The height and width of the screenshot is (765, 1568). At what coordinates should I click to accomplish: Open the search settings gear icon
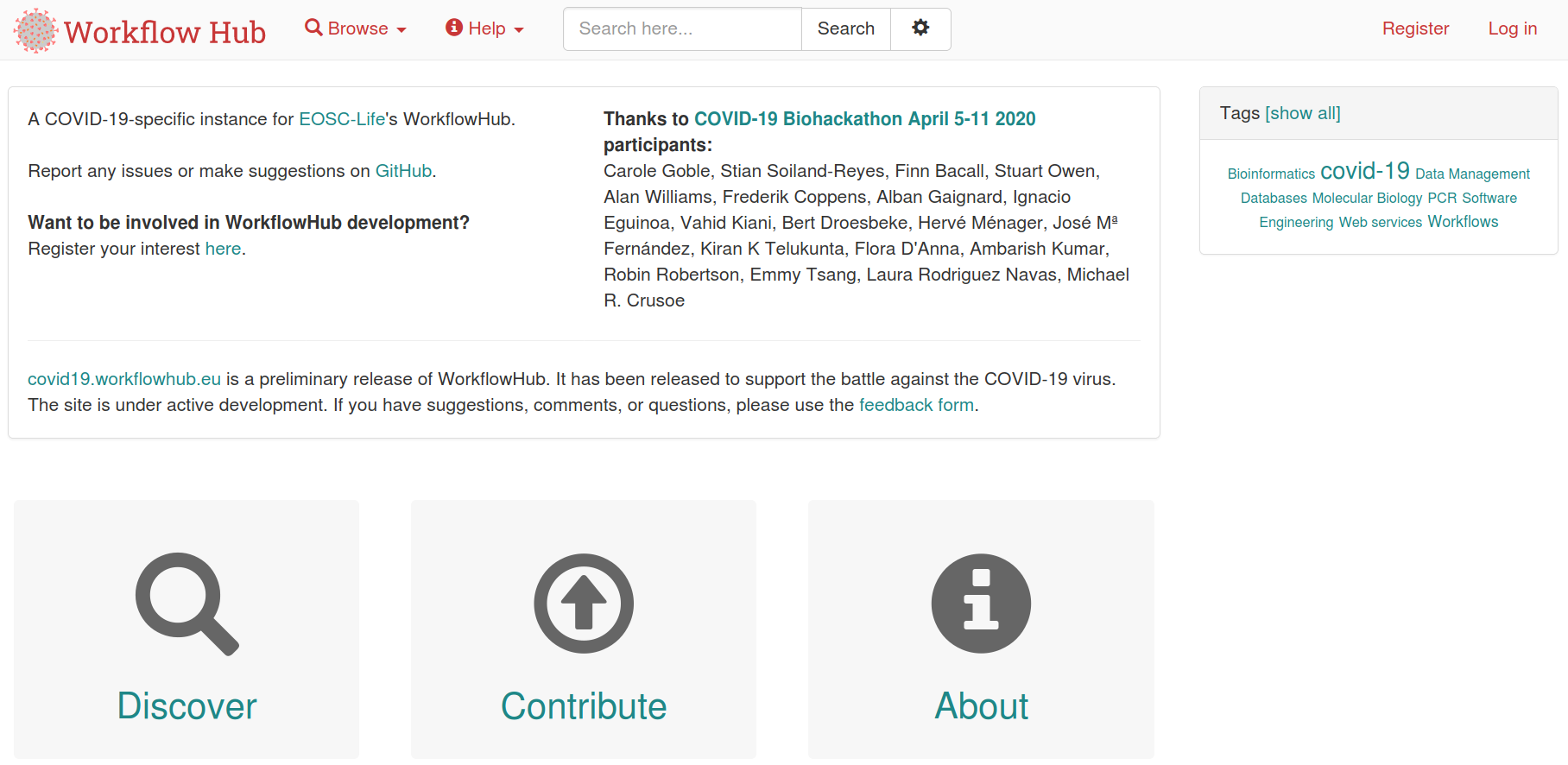920,28
